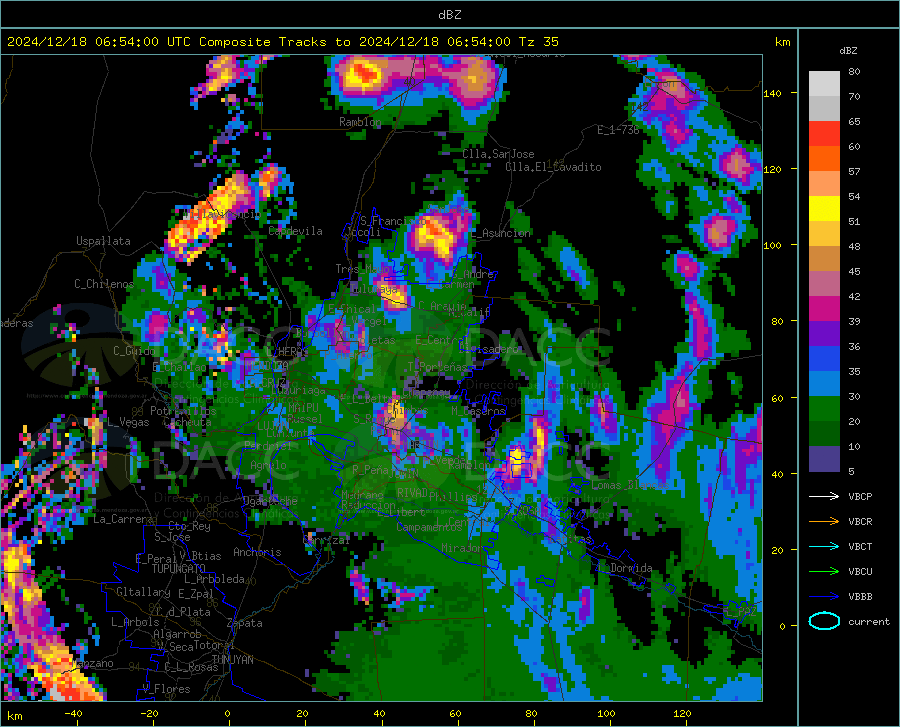Click the 'Manzano' map label
Viewport: 900px width, 727px height.
[x=93, y=663]
